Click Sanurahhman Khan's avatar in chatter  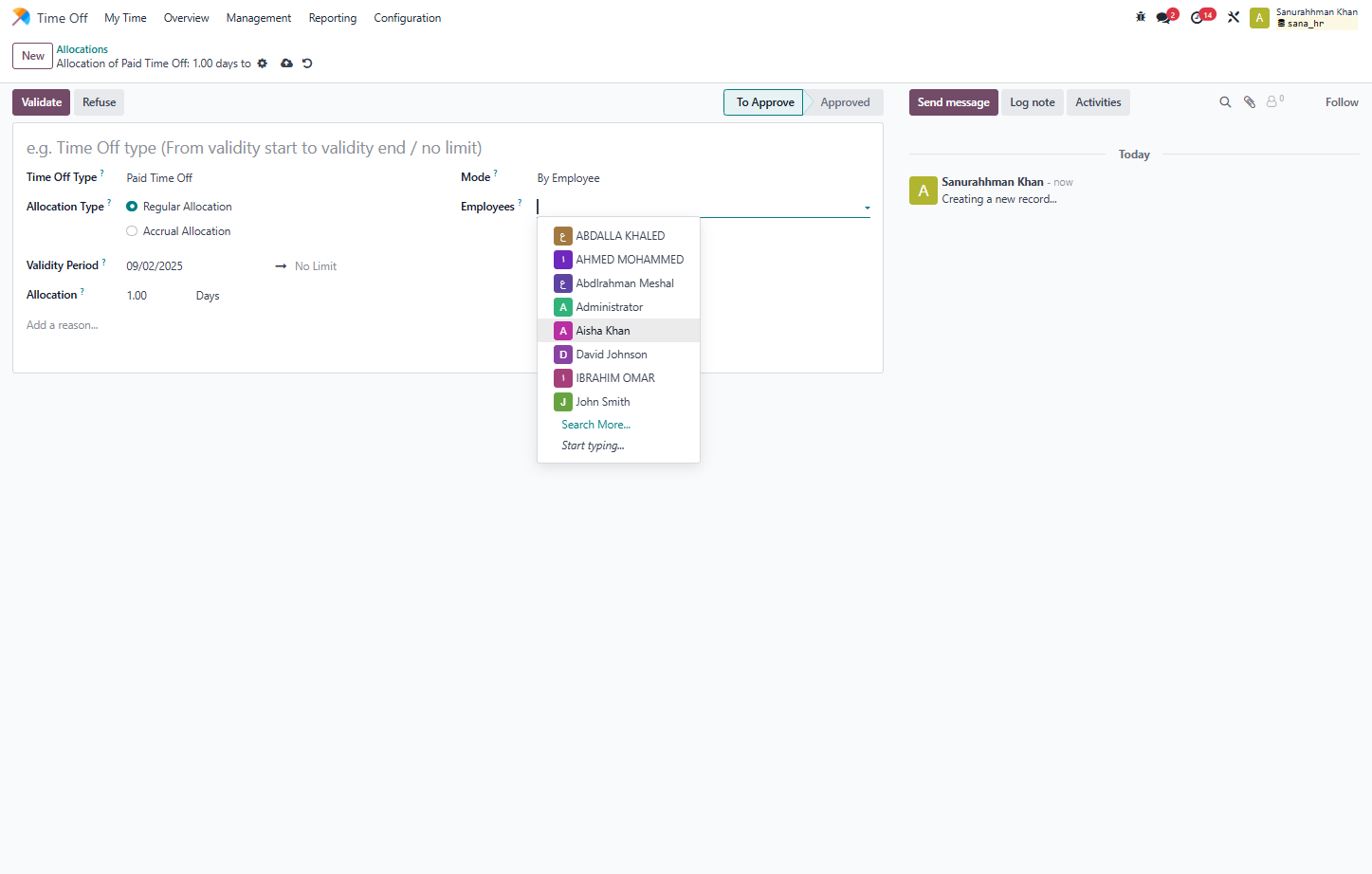pyautogui.click(x=924, y=191)
